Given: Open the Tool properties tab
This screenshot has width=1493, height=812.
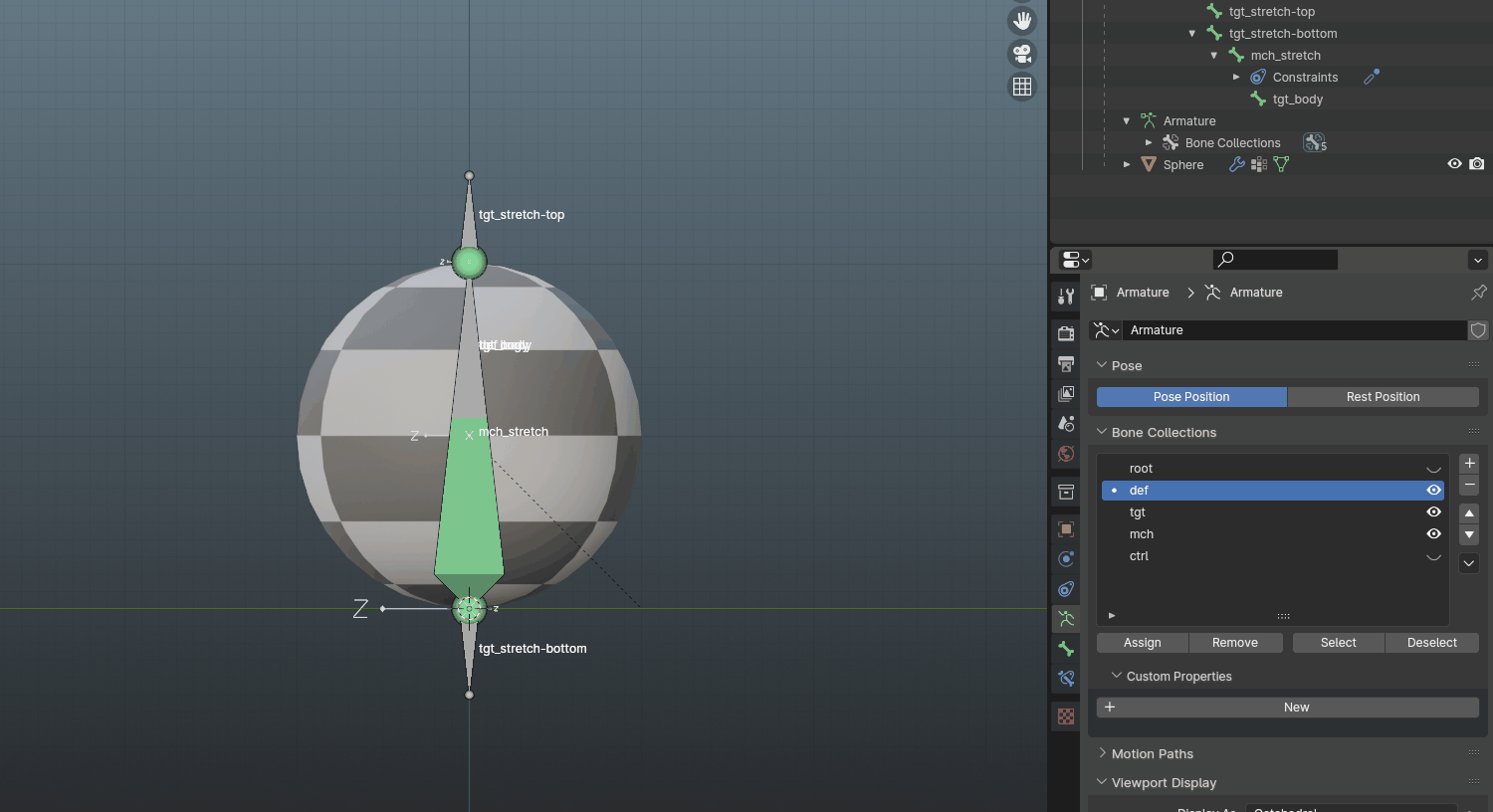Looking at the screenshot, I should tap(1066, 297).
